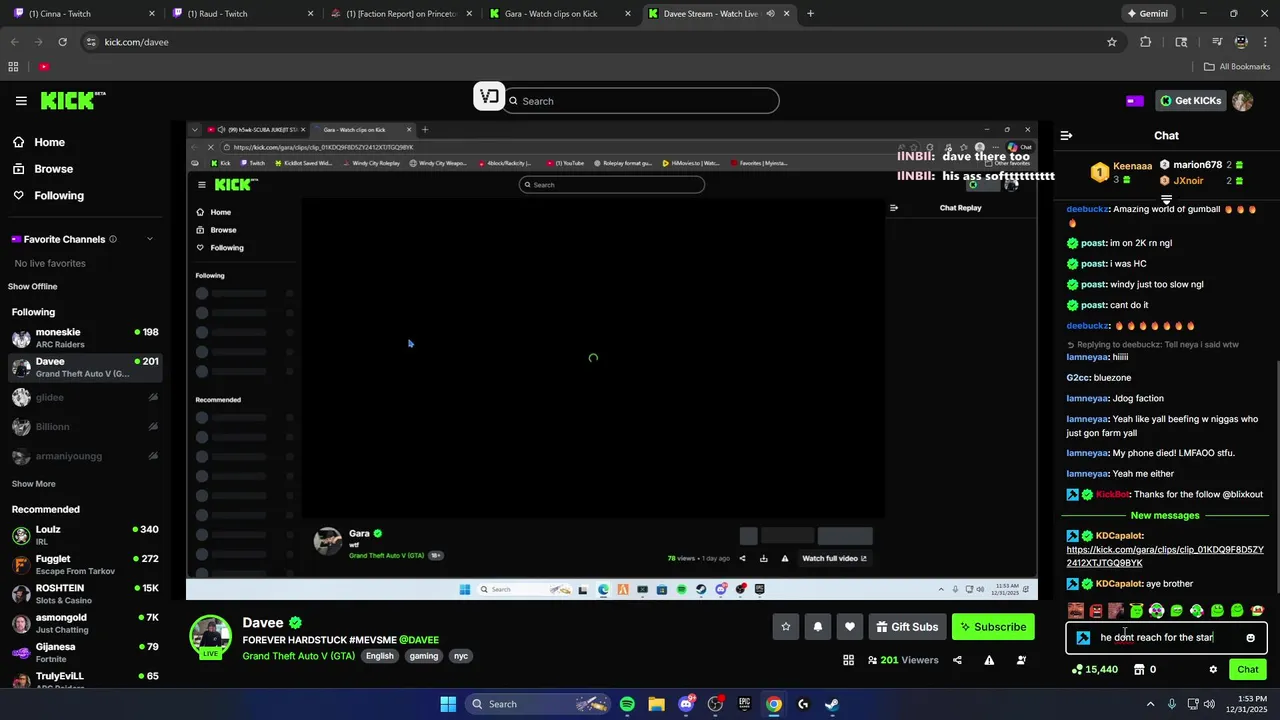Collapse the Favorite Channels section

click(150, 239)
